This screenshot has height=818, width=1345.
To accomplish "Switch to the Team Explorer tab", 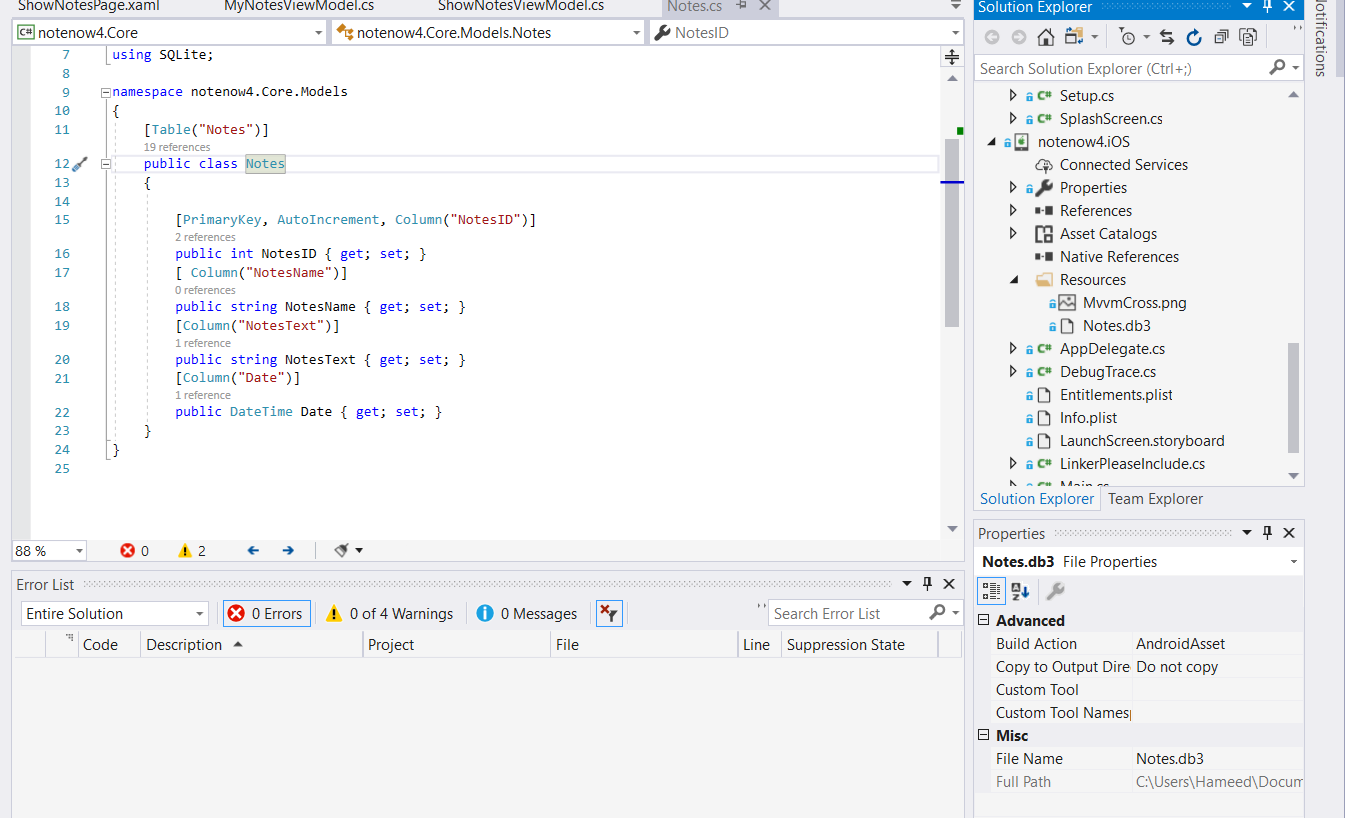I will click(1155, 499).
